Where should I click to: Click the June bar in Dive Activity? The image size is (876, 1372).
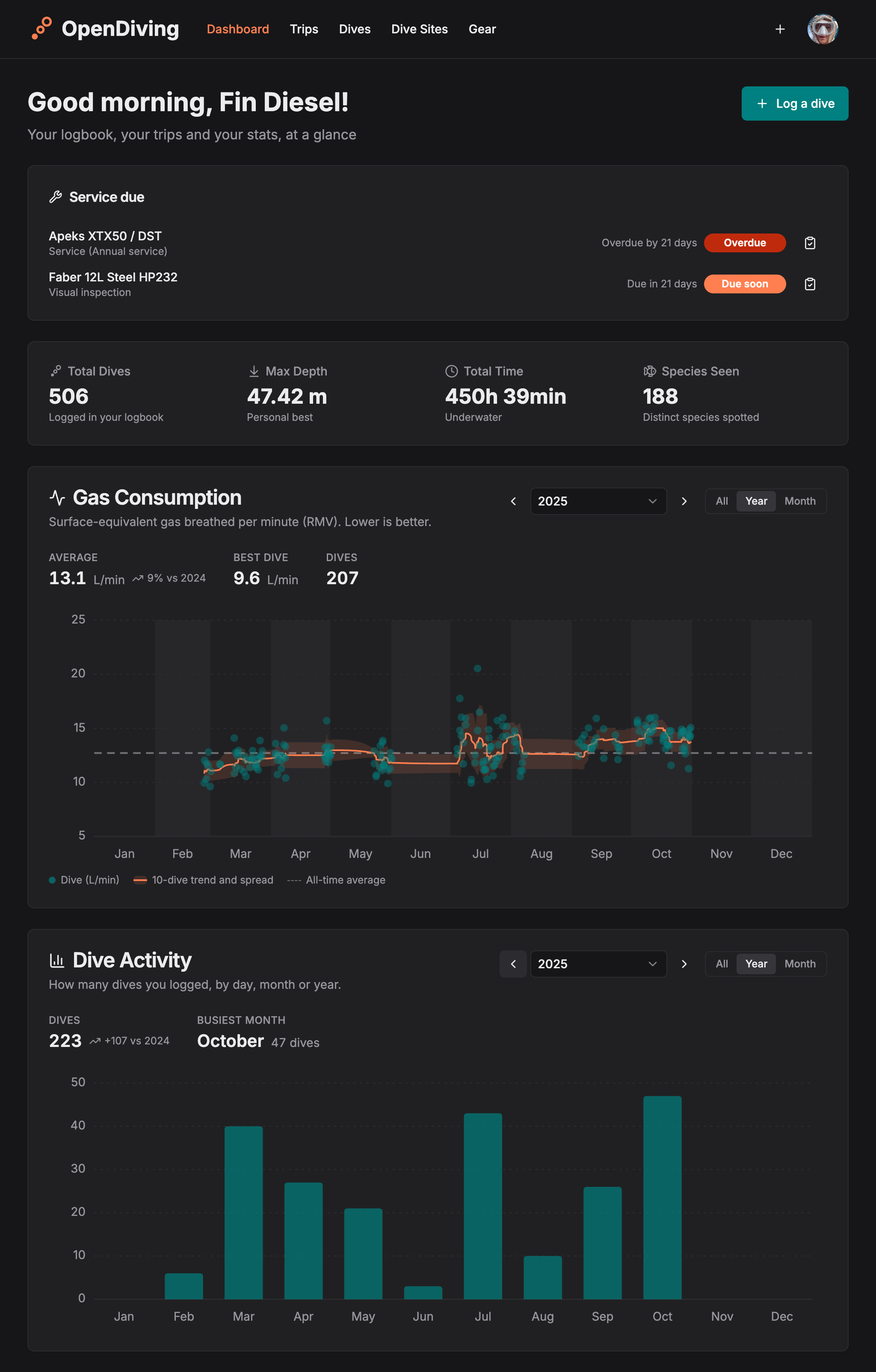[x=423, y=1292]
